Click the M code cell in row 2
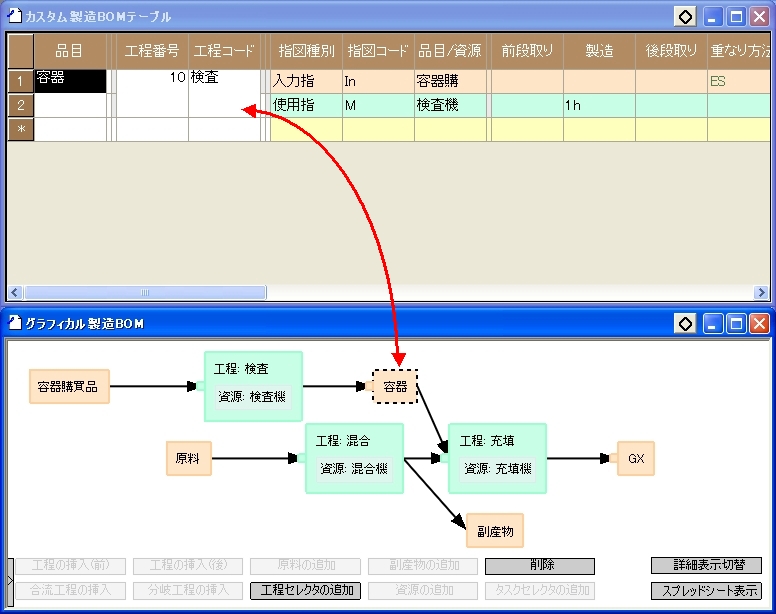 tap(379, 105)
